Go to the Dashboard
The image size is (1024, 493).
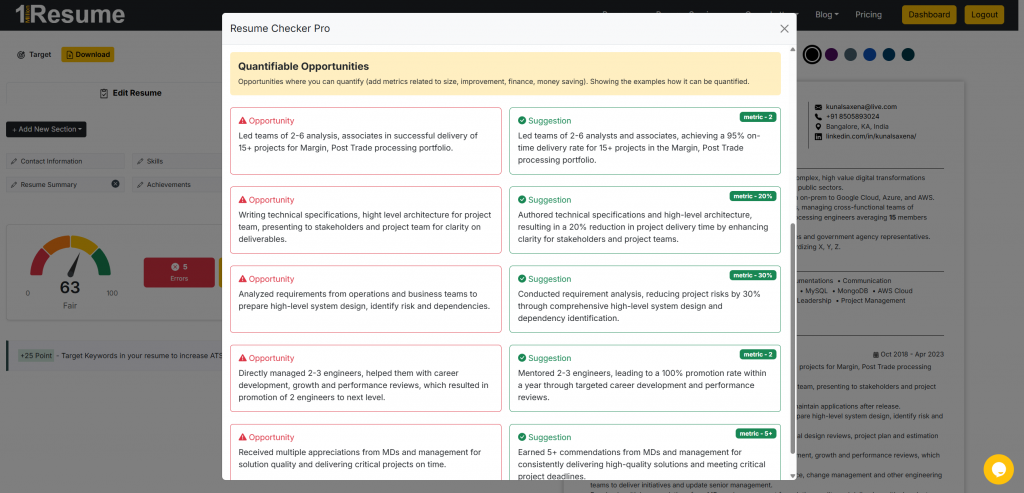coord(929,15)
